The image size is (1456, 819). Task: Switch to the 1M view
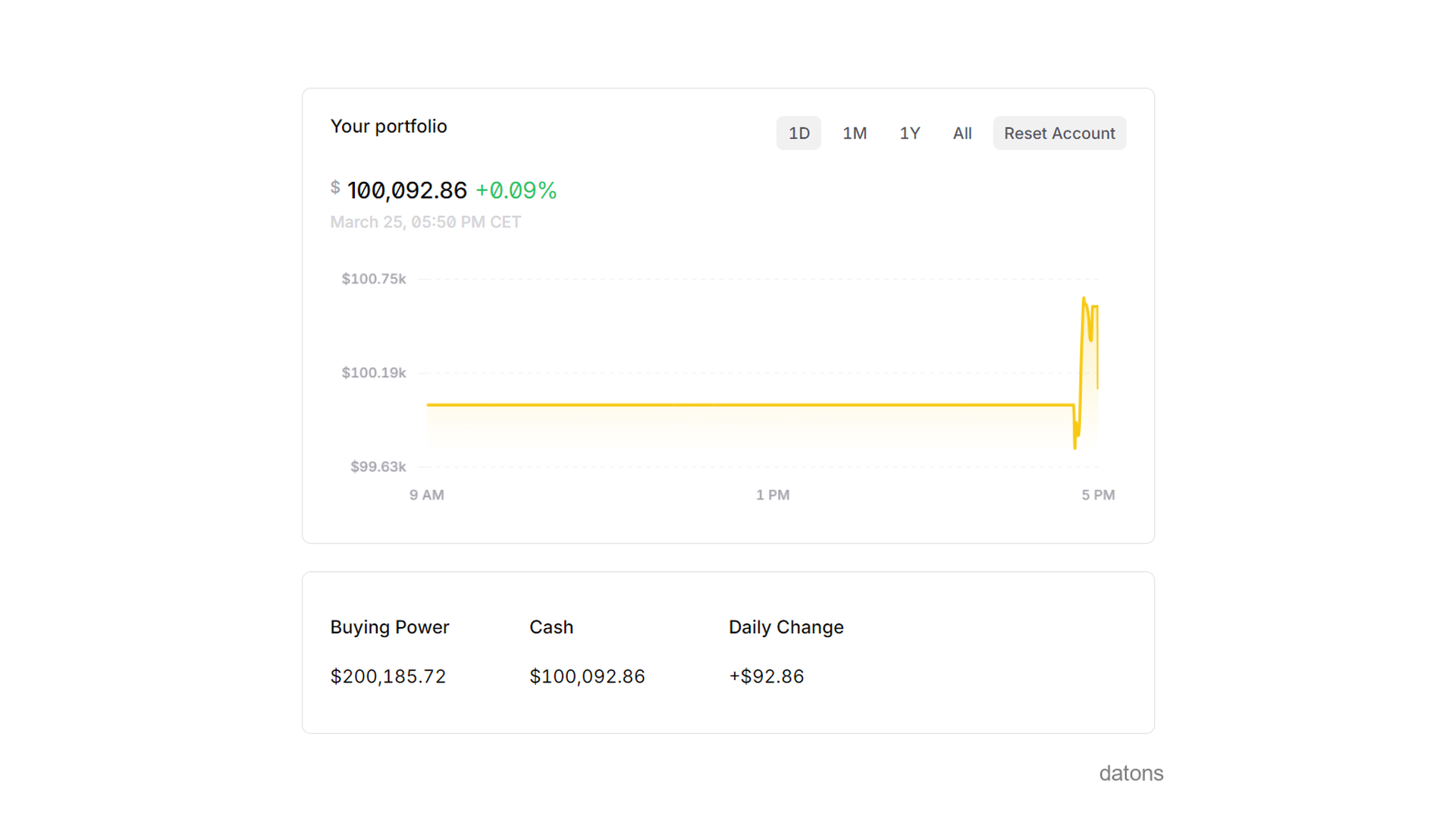[x=855, y=133]
